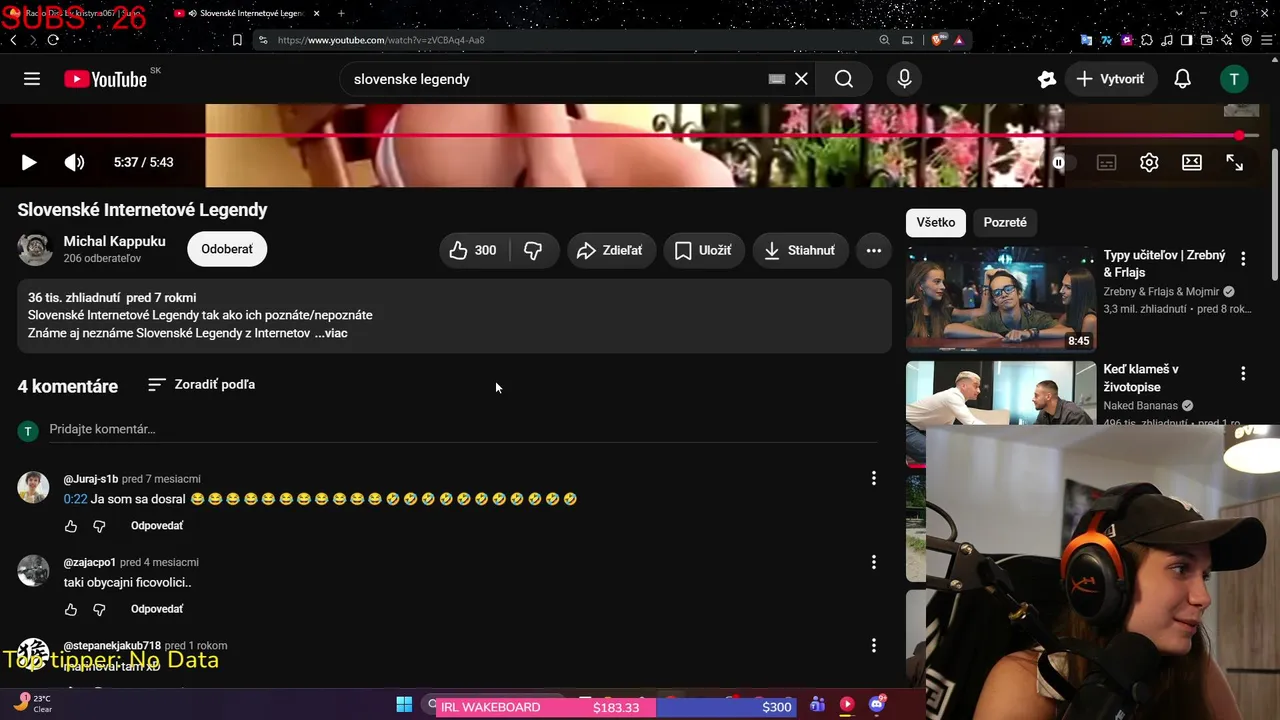Clear the search box with the X
The image size is (1280, 720).
click(801, 79)
